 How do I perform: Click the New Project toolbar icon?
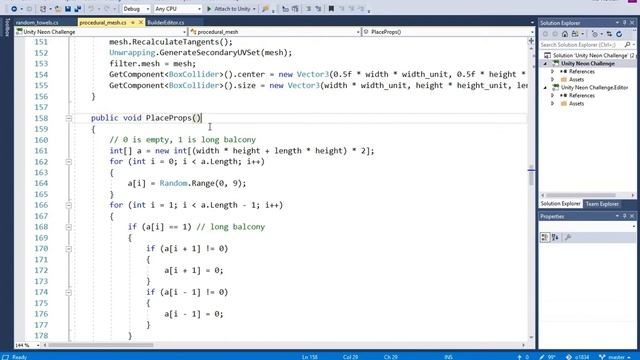42,9
